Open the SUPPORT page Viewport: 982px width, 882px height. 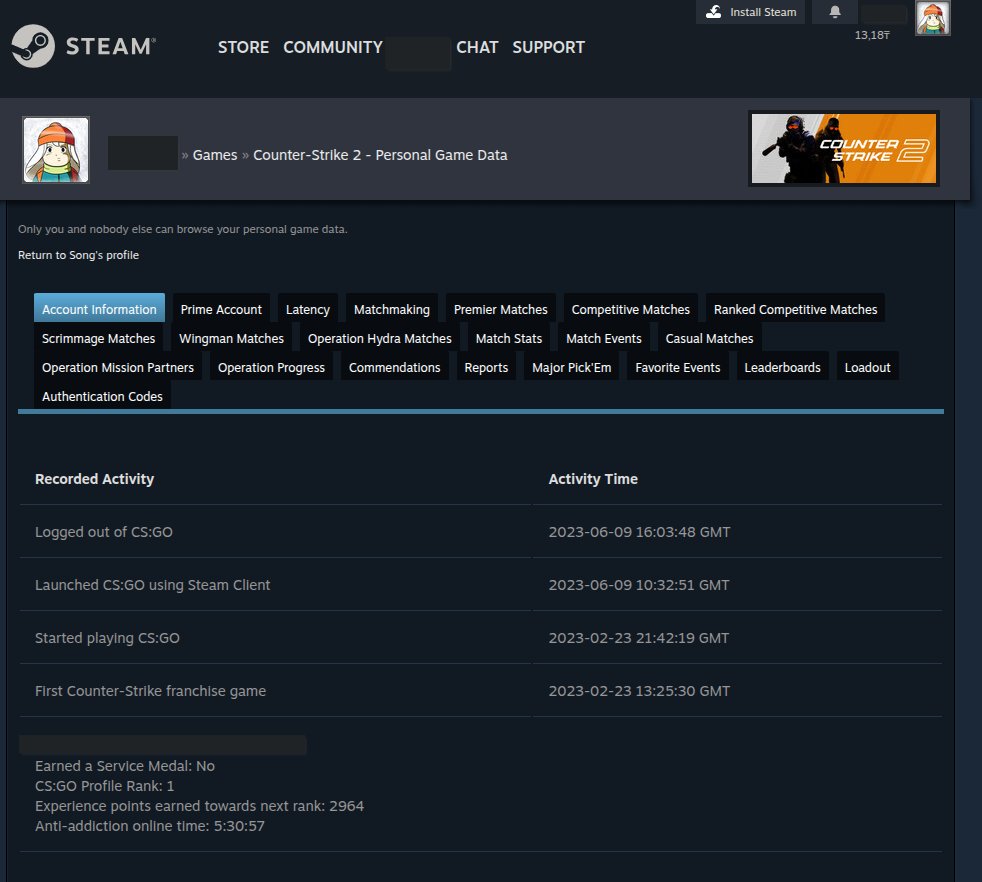[548, 47]
